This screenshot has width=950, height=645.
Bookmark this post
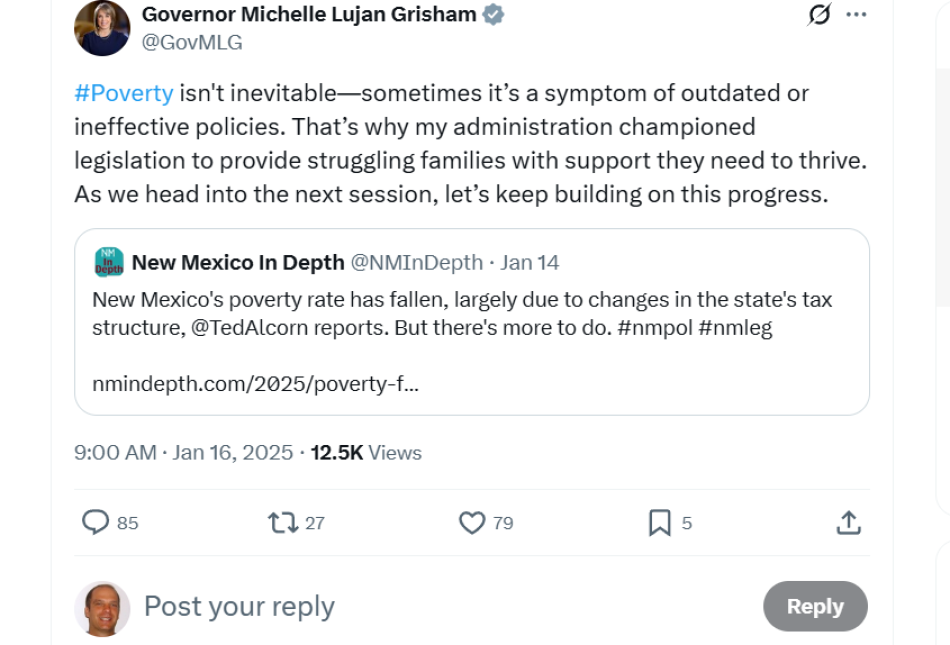click(x=660, y=522)
